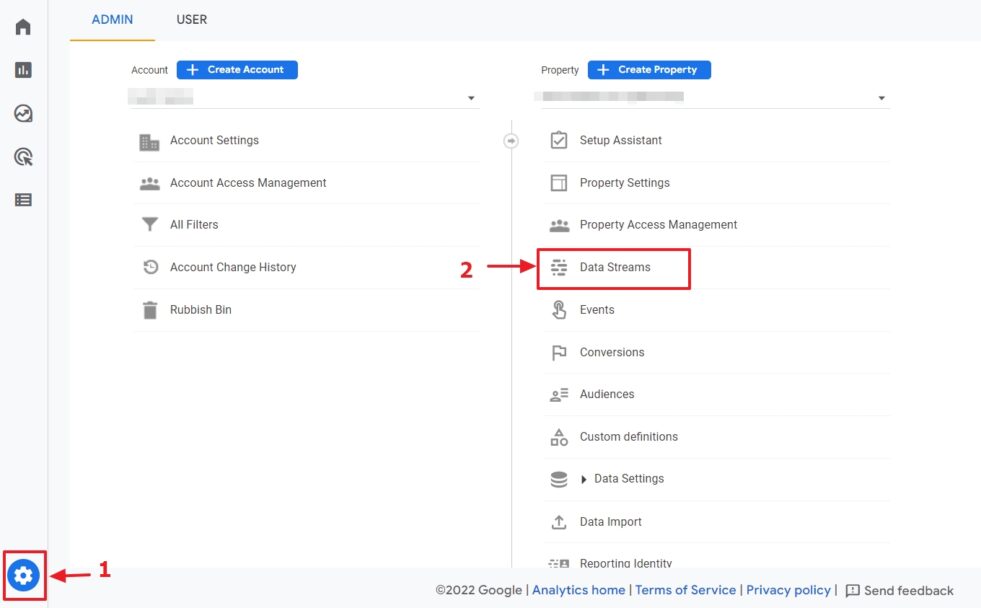
Task: Click the Account Access Management people icon
Action: pyautogui.click(x=150, y=183)
